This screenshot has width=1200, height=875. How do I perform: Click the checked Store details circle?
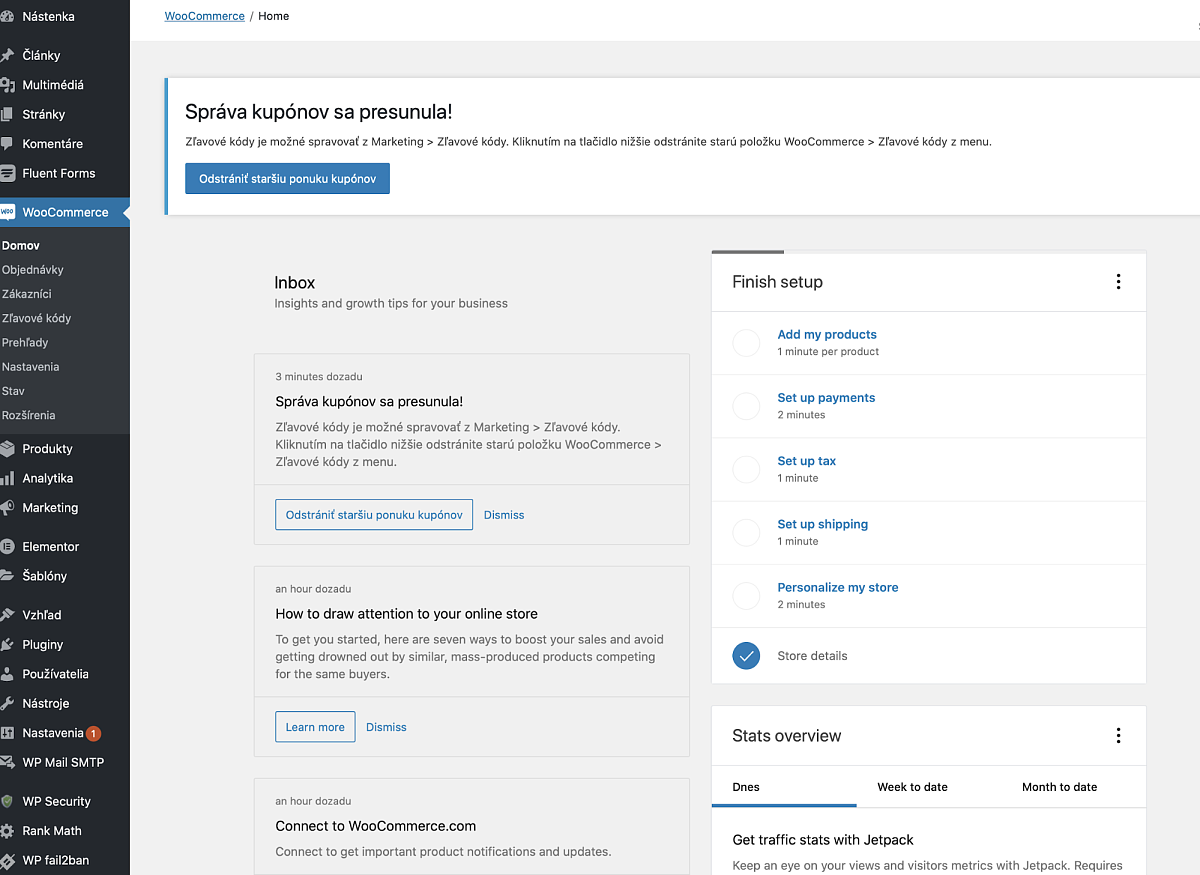[746, 656]
